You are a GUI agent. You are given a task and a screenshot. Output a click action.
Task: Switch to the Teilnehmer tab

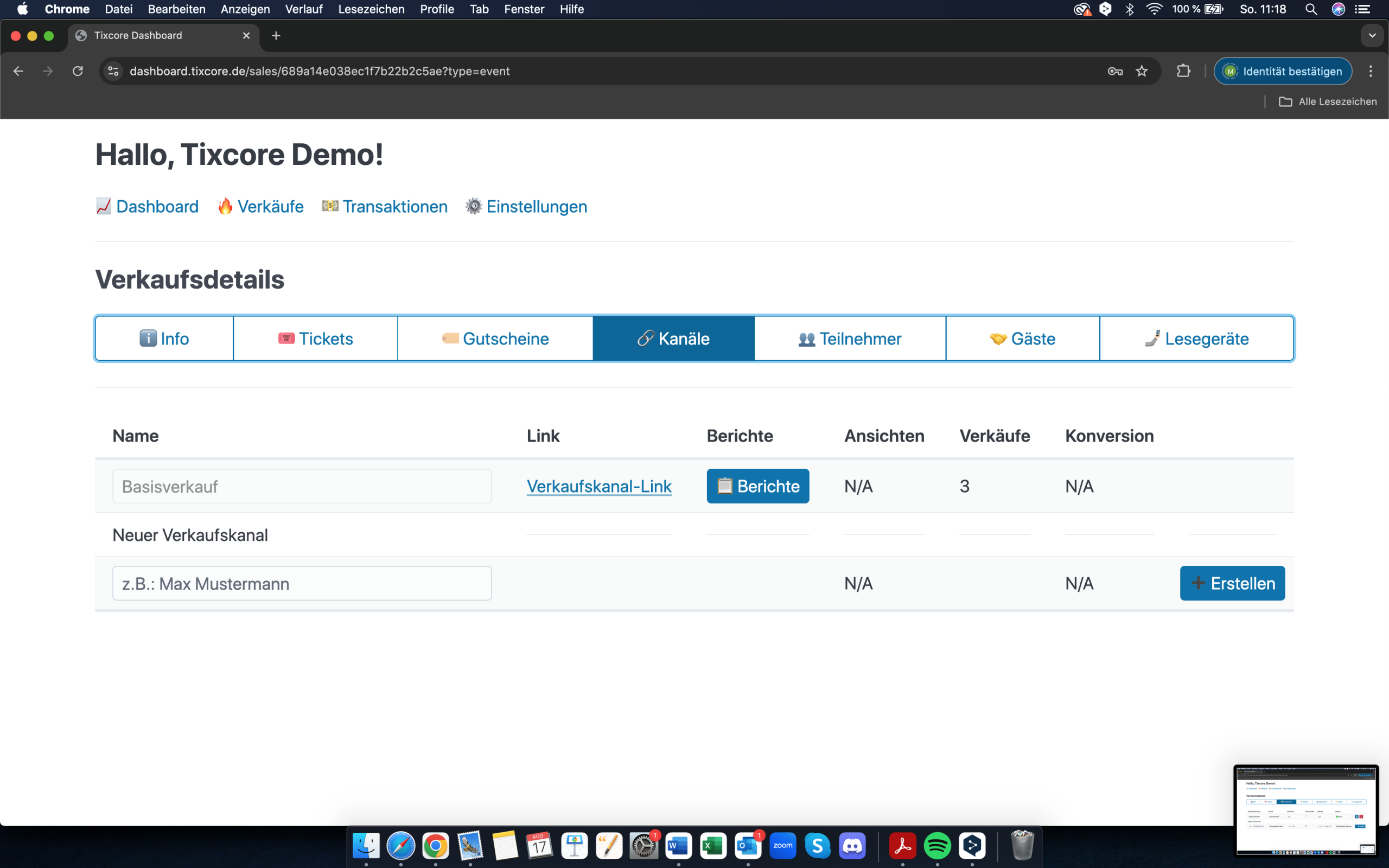(850, 339)
